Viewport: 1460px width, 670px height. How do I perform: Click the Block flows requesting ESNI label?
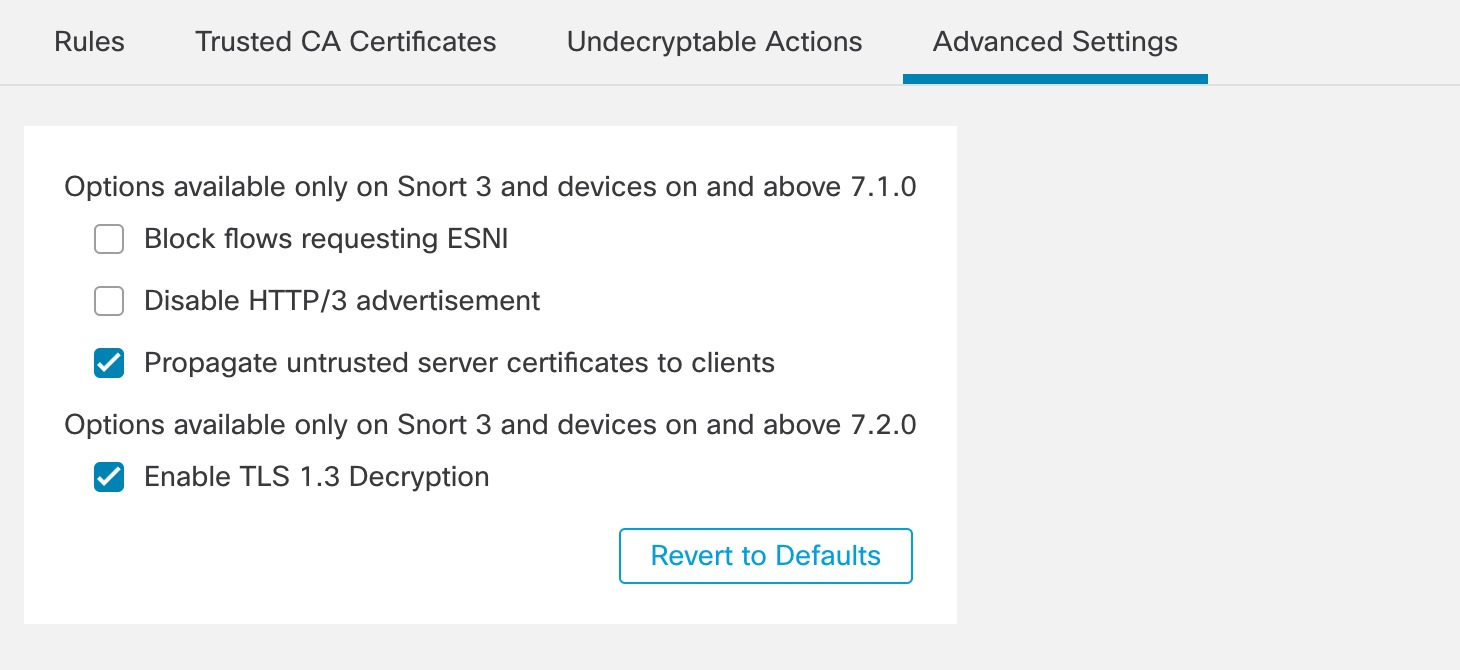click(x=327, y=239)
